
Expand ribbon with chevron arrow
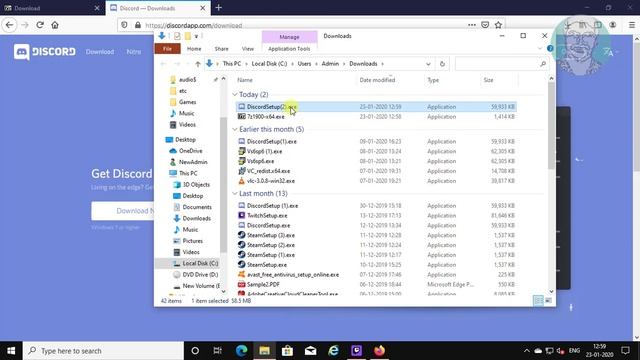(x=540, y=49)
